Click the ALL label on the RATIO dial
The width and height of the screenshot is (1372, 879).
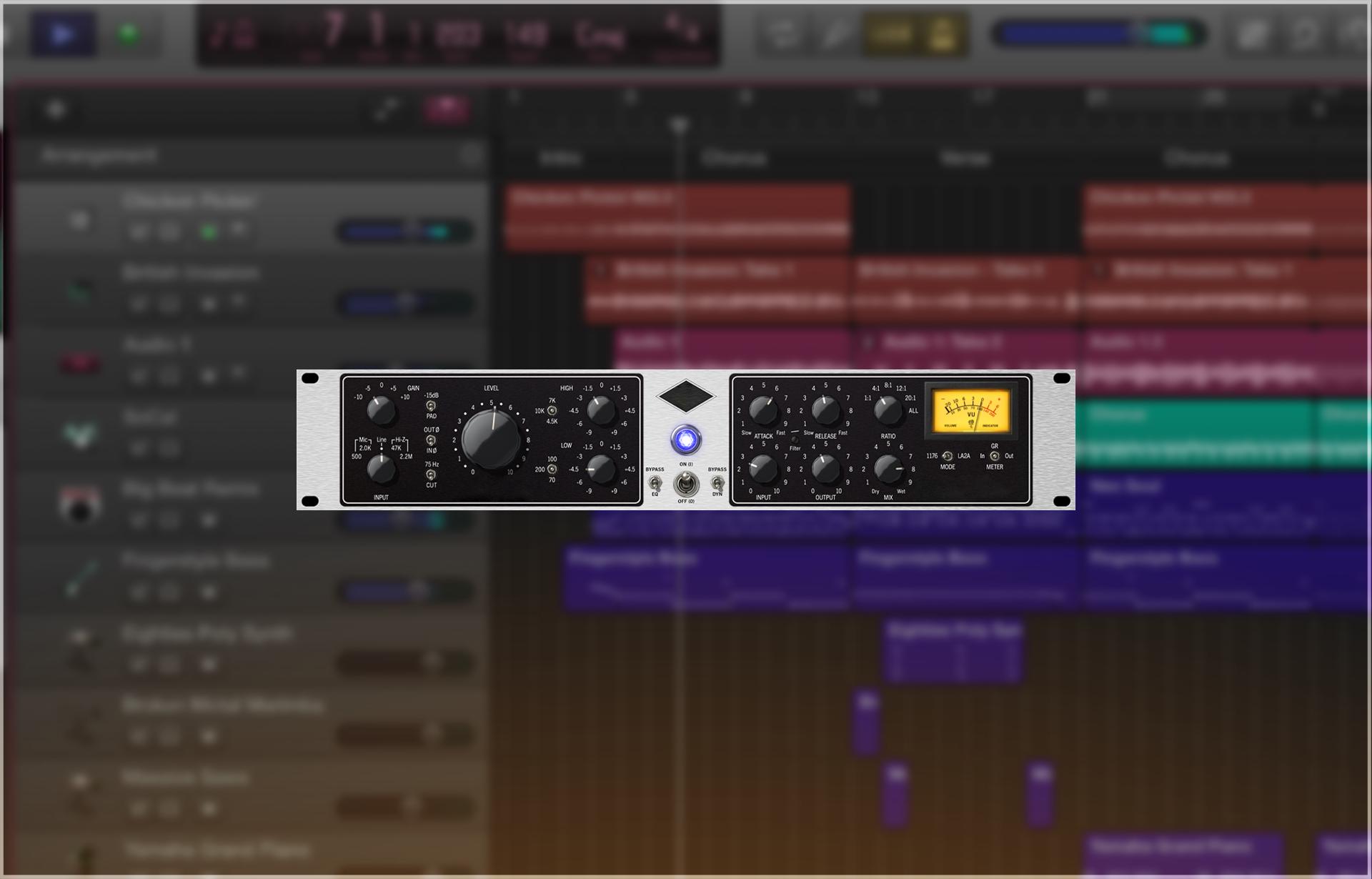click(x=913, y=411)
